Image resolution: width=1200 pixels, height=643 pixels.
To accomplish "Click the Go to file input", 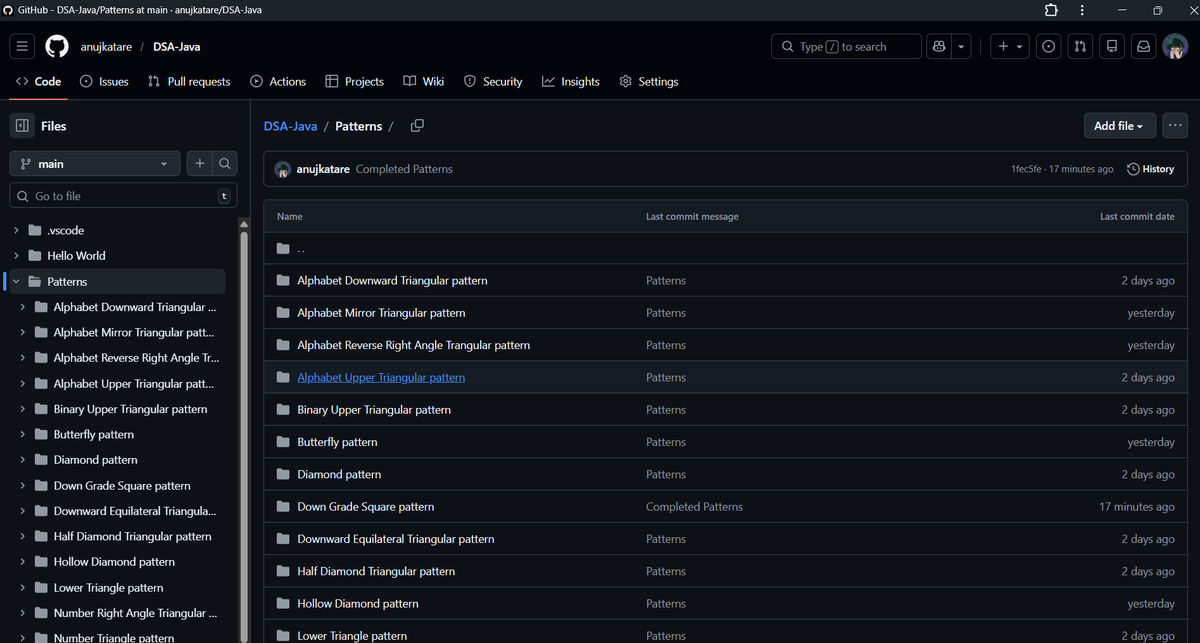I will pos(124,196).
